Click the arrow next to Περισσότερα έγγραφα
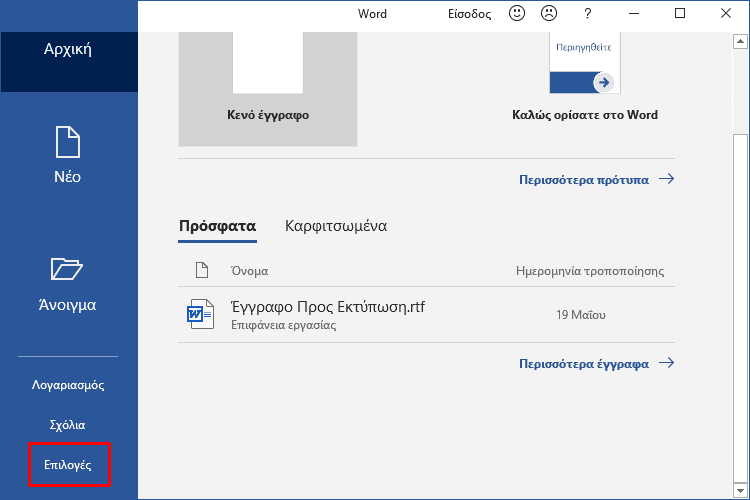This screenshot has width=750, height=500. pos(666,363)
